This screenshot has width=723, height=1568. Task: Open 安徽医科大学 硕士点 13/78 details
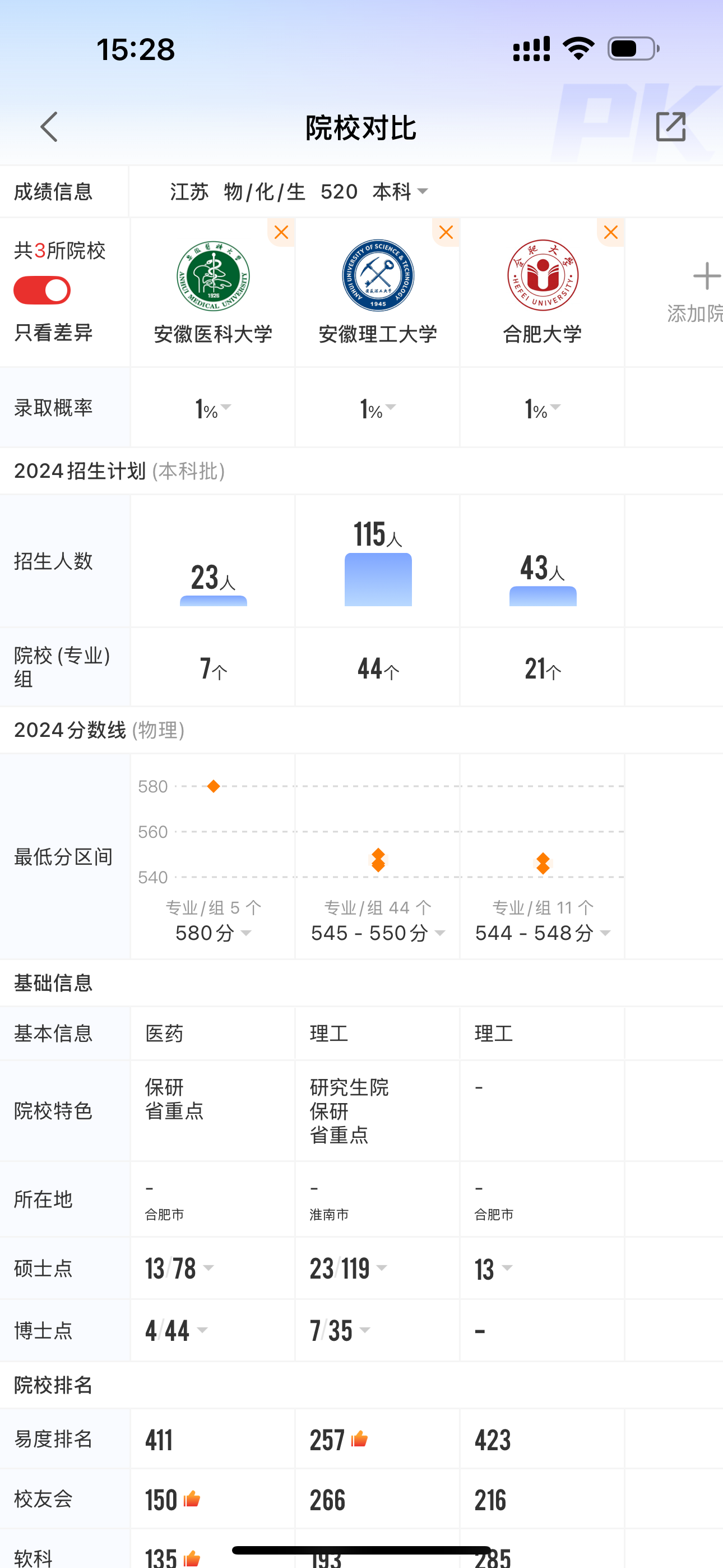click(179, 1269)
